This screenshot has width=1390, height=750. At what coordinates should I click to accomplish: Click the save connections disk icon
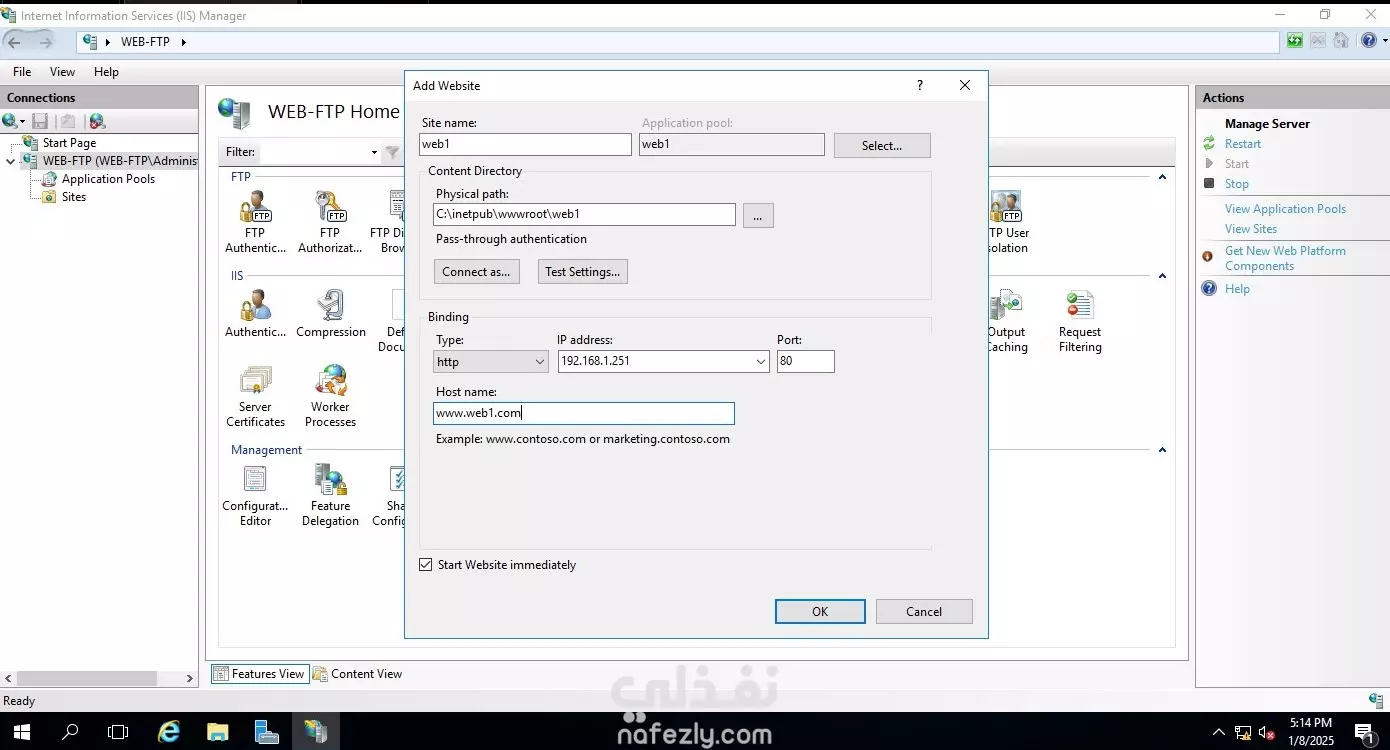40,121
